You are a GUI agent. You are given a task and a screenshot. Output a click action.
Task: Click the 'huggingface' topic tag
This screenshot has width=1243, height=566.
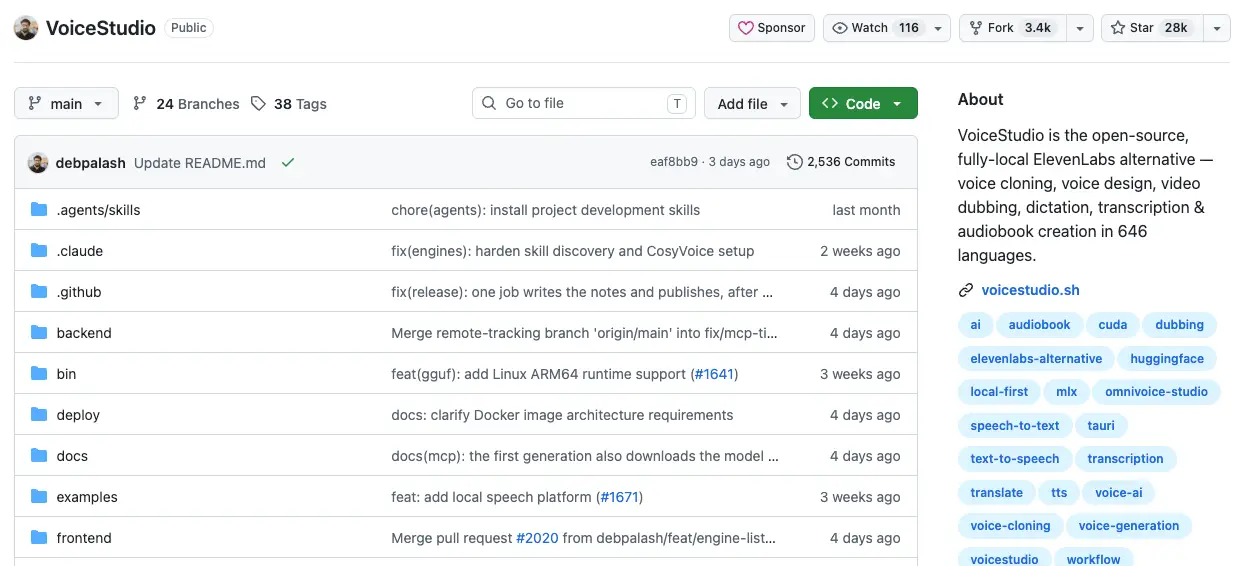pyautogui.click(x=1167, y=358)
